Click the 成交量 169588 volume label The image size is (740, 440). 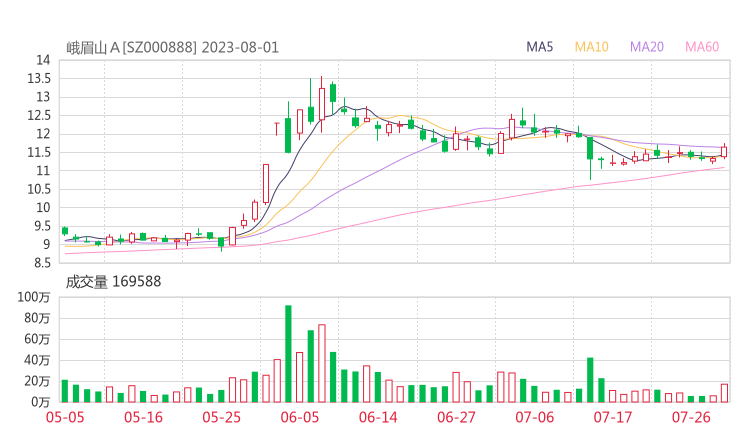point(113,282)
